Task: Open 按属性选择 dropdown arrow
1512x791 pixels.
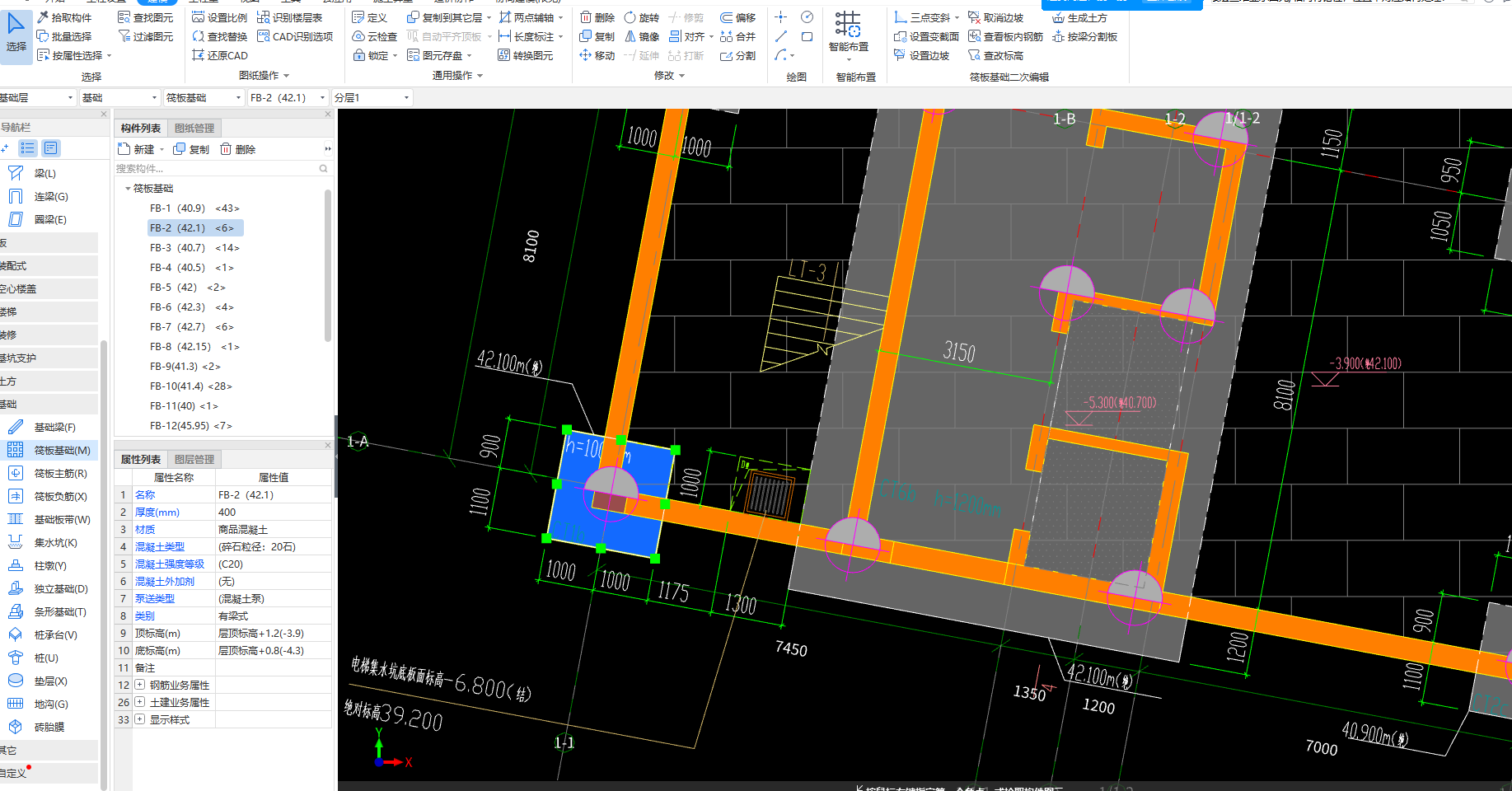Action: (109, 55)
